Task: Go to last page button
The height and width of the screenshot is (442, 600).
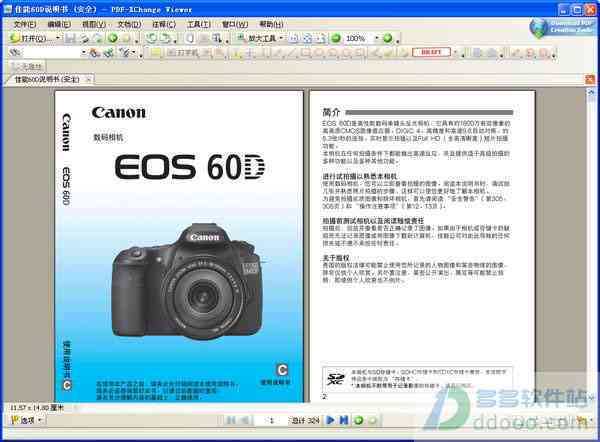Action: 344,420
